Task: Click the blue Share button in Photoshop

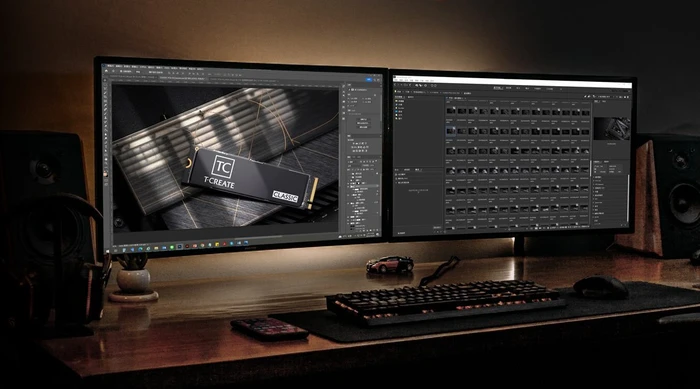Action: [x=368, y=79]
